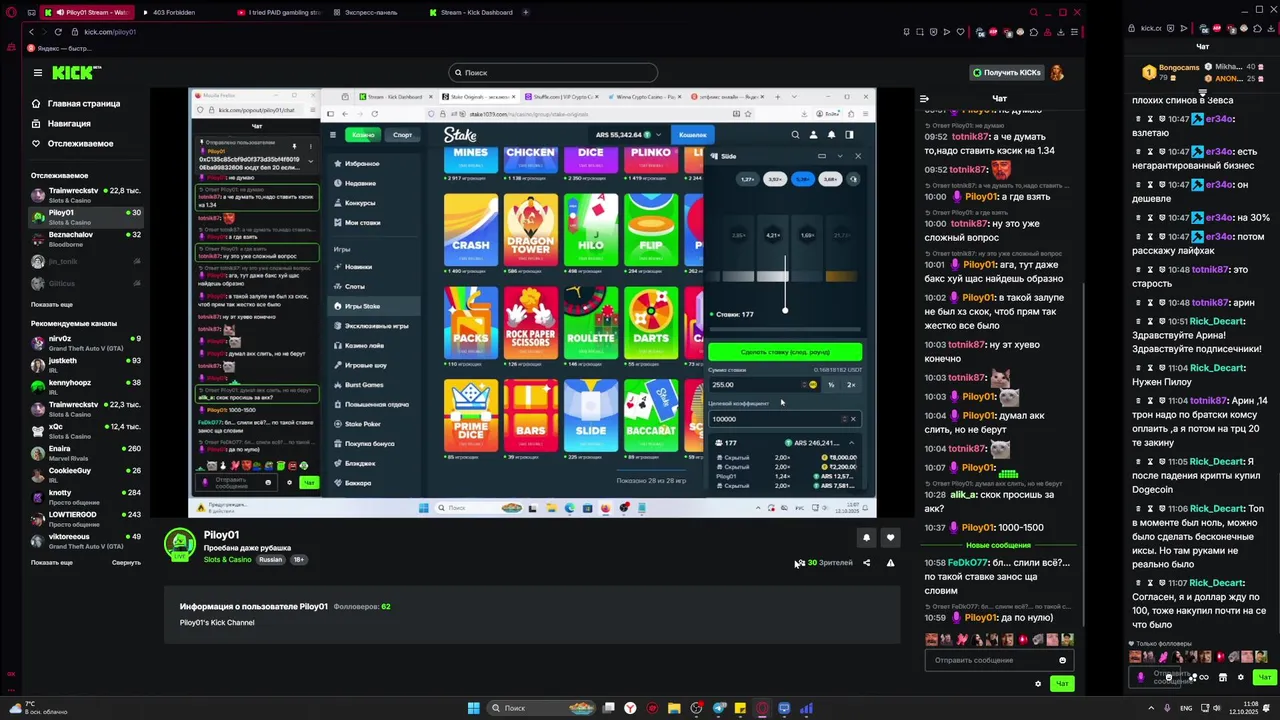Click the store icon in popout chat
1280x720 pixels.
(1222, 677)
